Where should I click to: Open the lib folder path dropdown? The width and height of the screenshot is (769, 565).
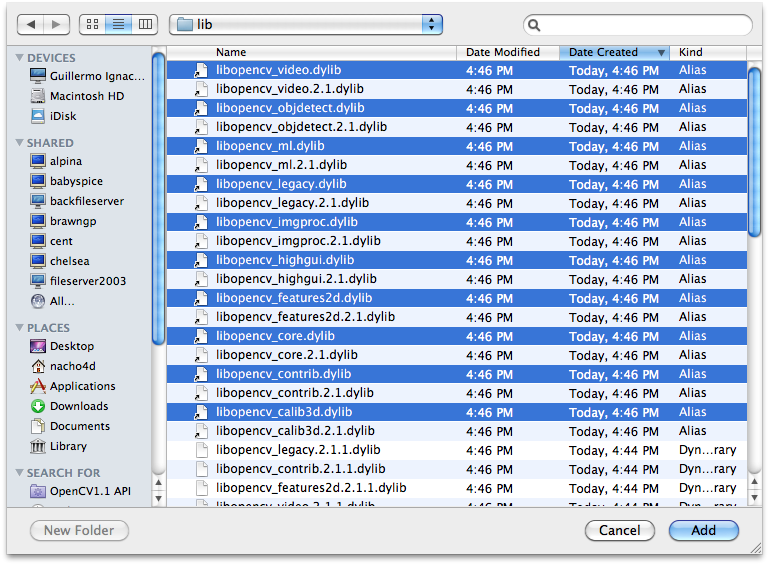(306, 25)
